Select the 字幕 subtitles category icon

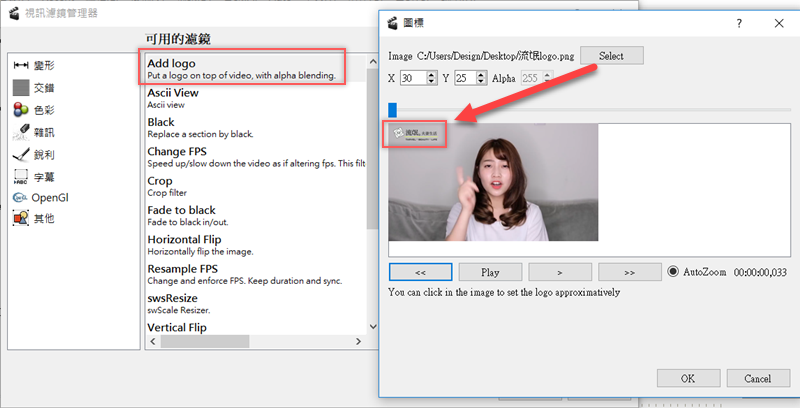point(21,177)
